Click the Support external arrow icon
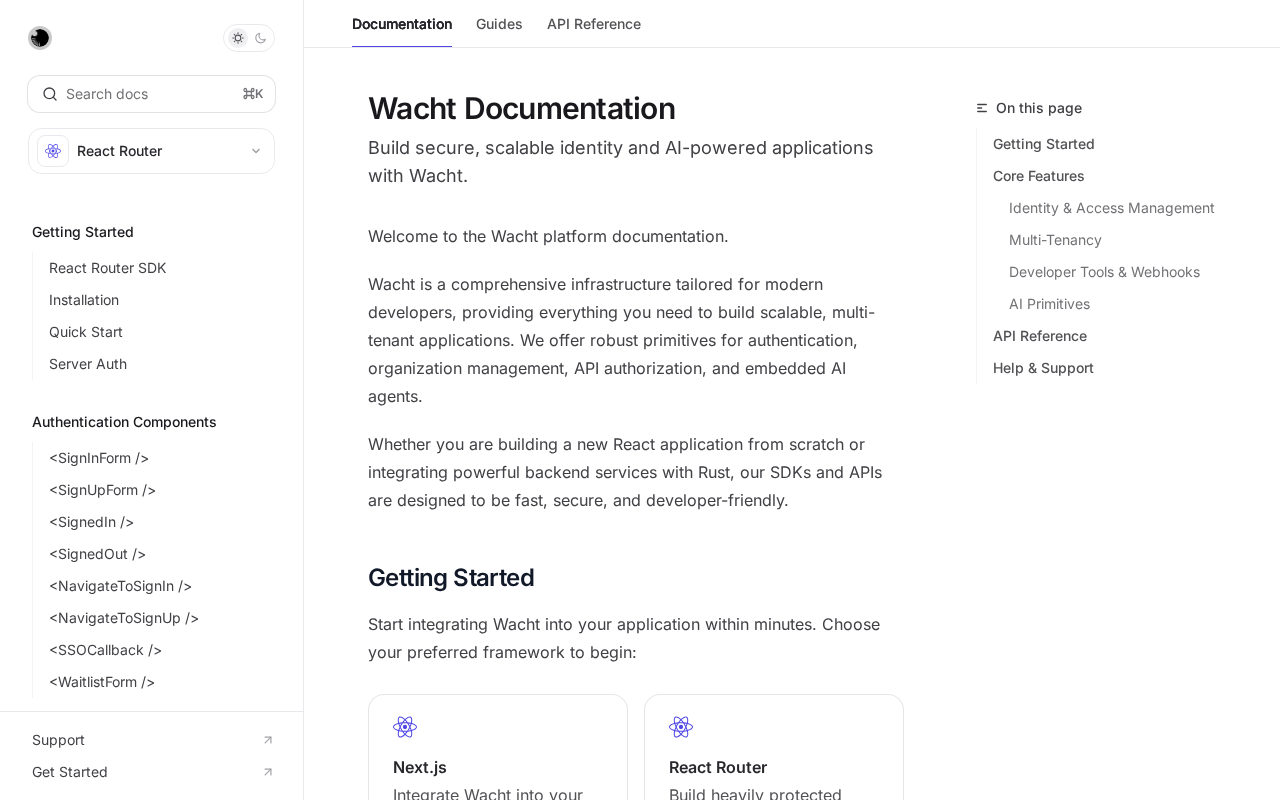The image size is (1280, 800). pos(268,740)
